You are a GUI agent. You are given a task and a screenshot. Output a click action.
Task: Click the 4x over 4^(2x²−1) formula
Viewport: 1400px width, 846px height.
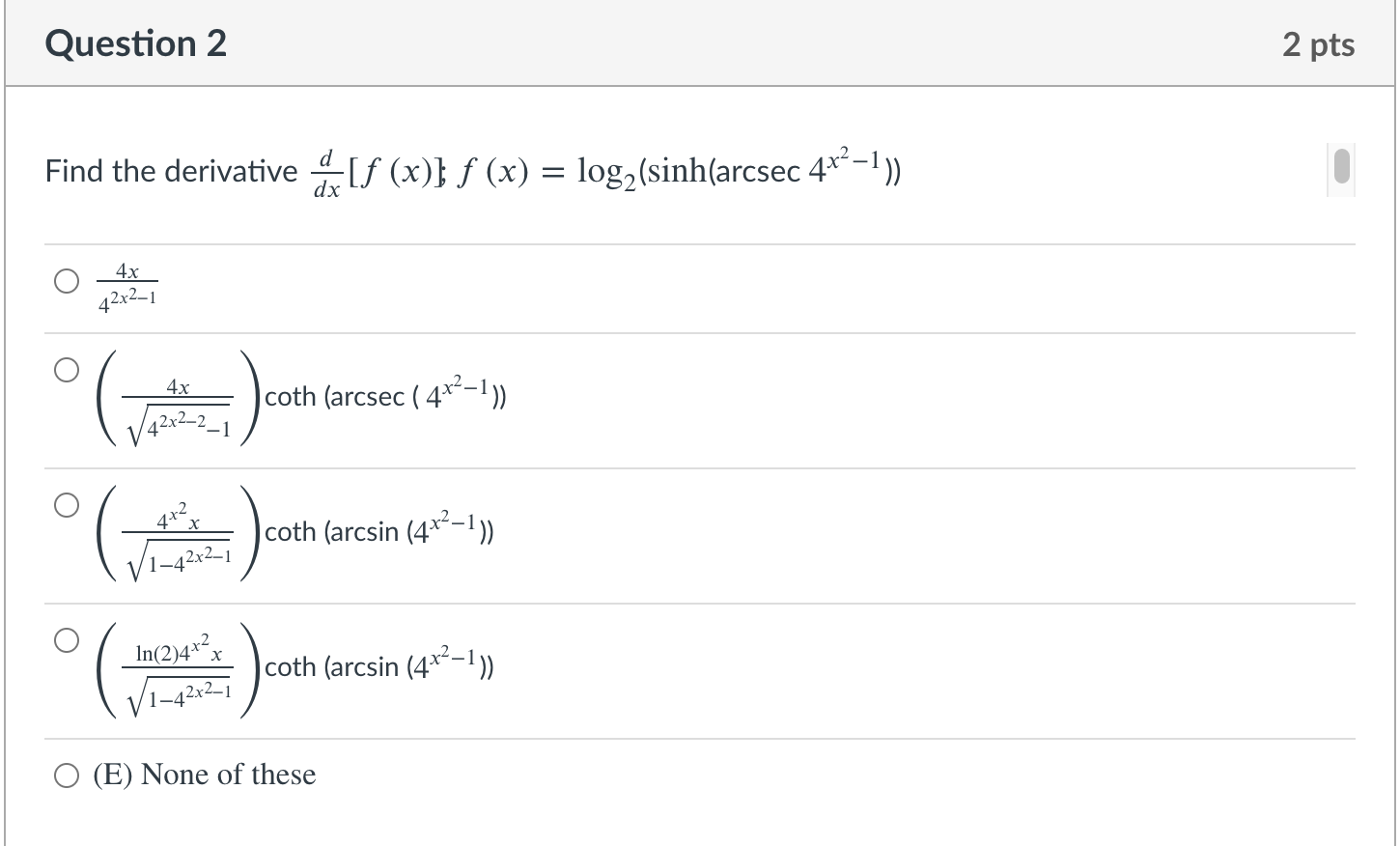(x=126, y=287)
